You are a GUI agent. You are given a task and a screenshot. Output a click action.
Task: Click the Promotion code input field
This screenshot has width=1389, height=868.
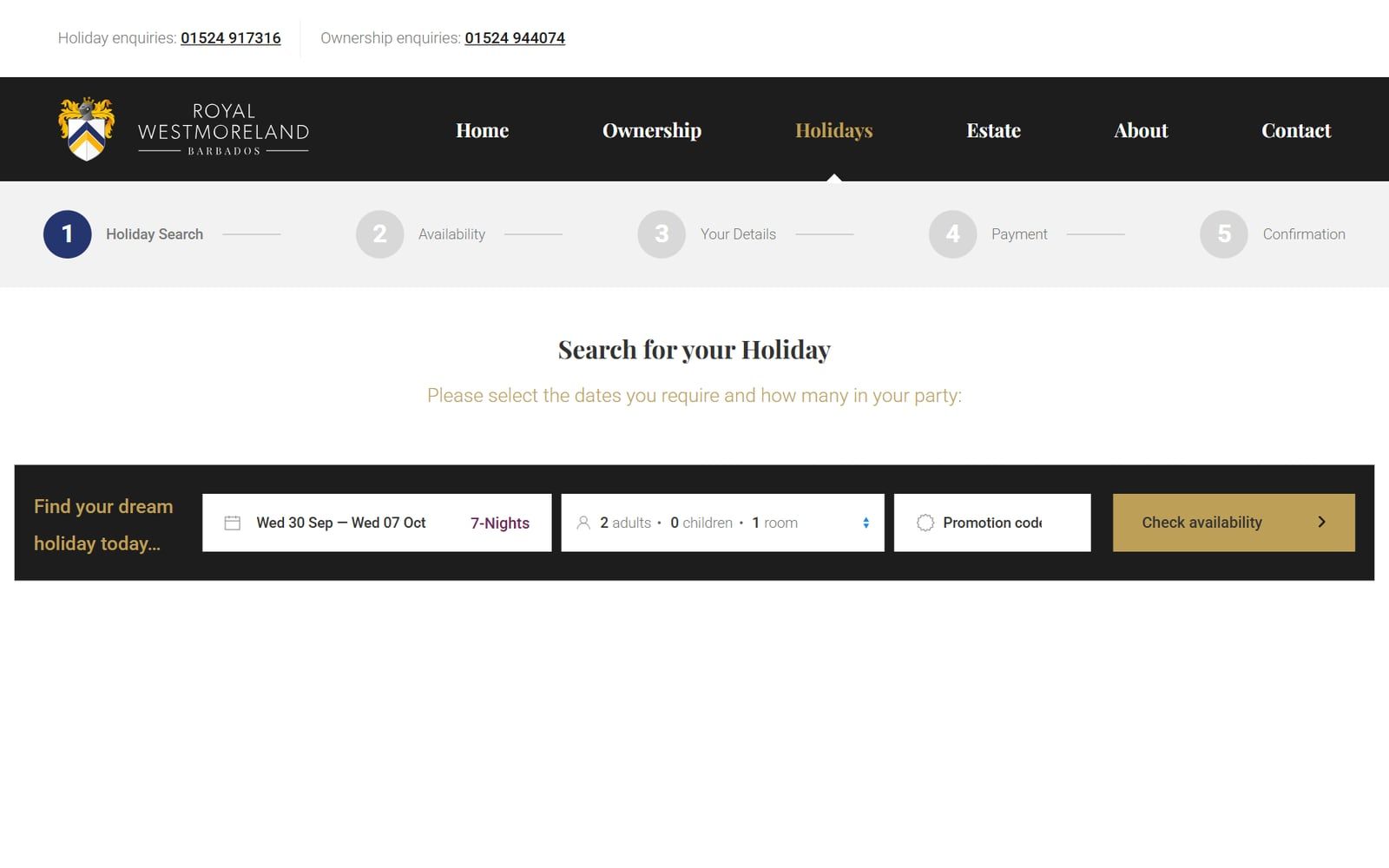992,523
